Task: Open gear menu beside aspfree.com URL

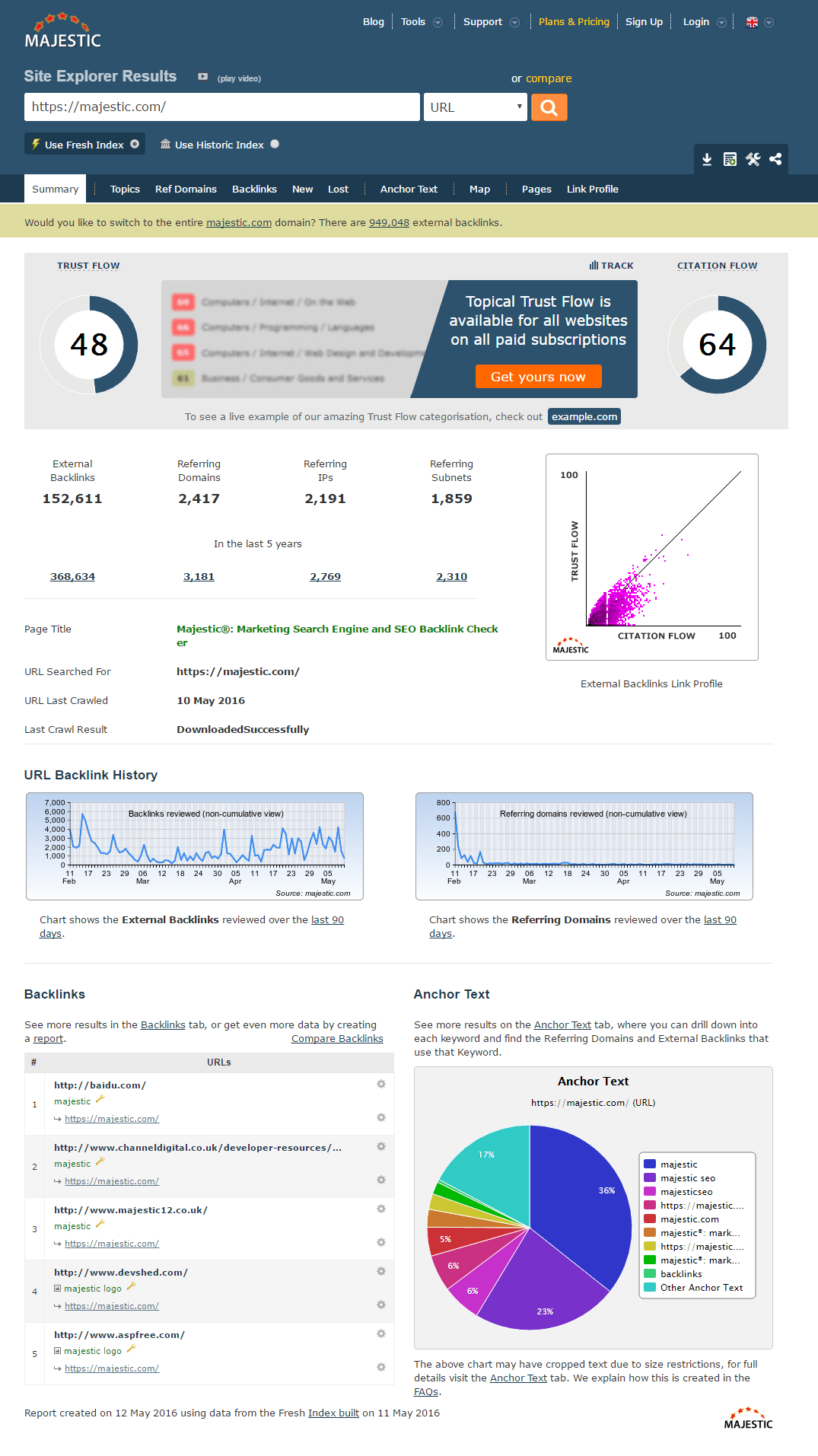Action: click(x=381, y=1333)
